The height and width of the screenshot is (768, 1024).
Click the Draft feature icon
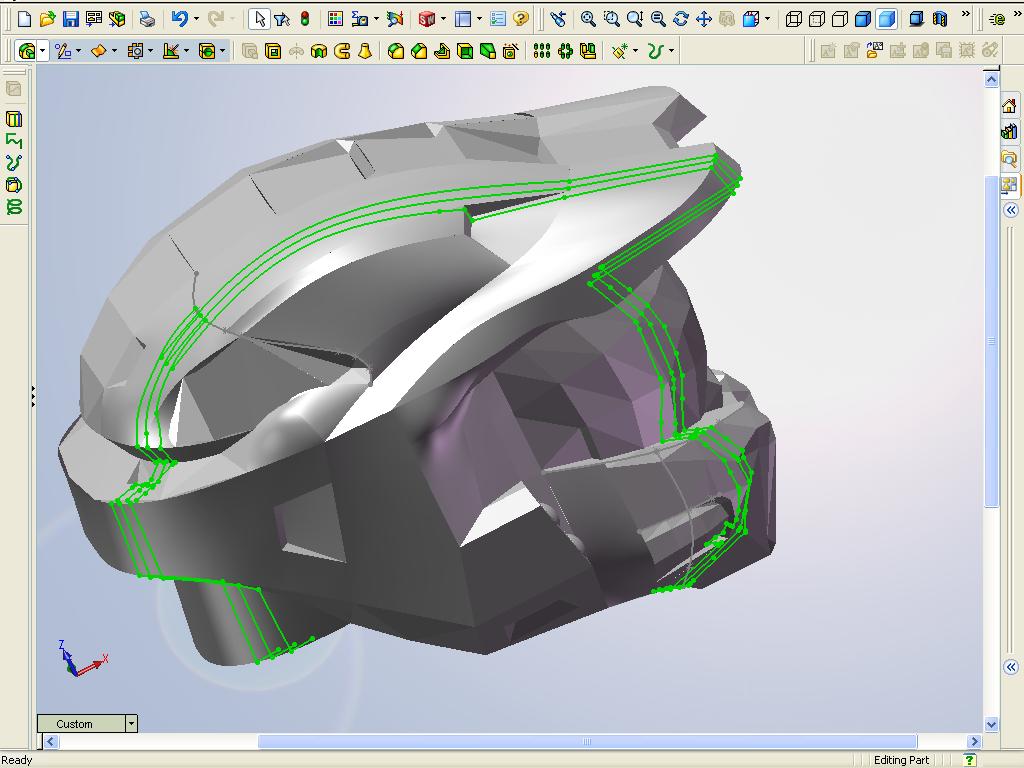click(x=488, y=50)
